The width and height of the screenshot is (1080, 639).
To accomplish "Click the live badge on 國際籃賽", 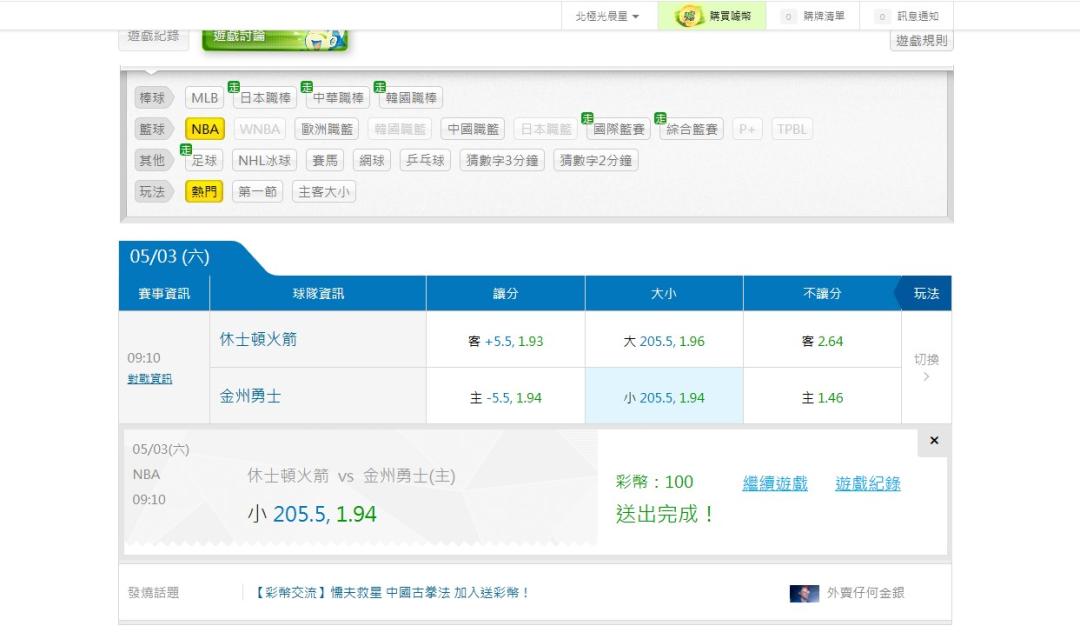I will click(x=587, y=118).
